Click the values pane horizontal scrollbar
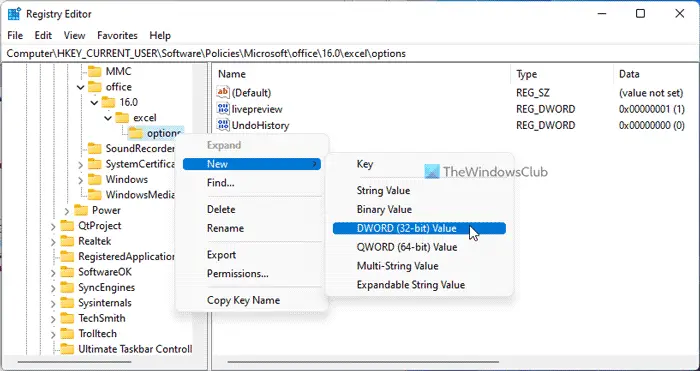Viewport: 700px width, 371px height. (363, 362)
